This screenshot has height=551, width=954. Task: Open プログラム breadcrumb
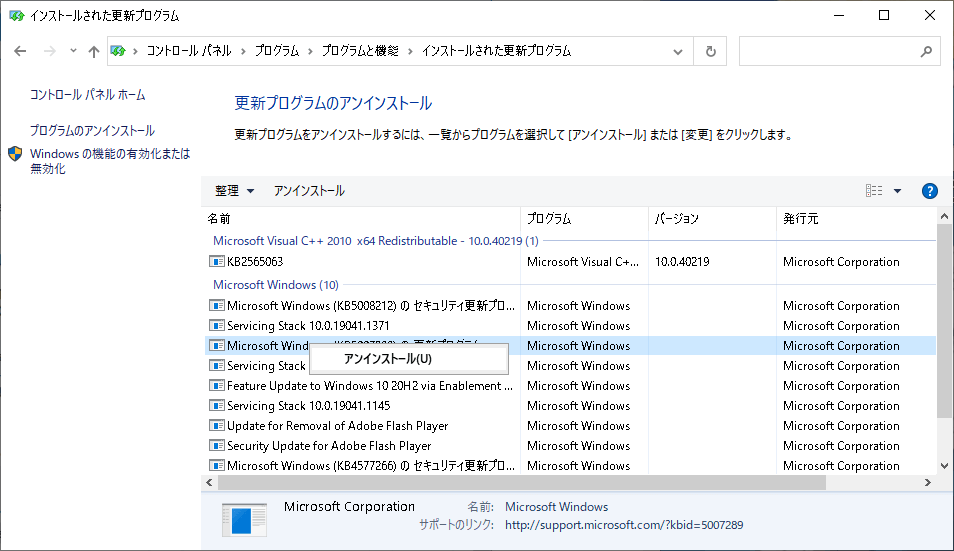[x=277, y=51]
